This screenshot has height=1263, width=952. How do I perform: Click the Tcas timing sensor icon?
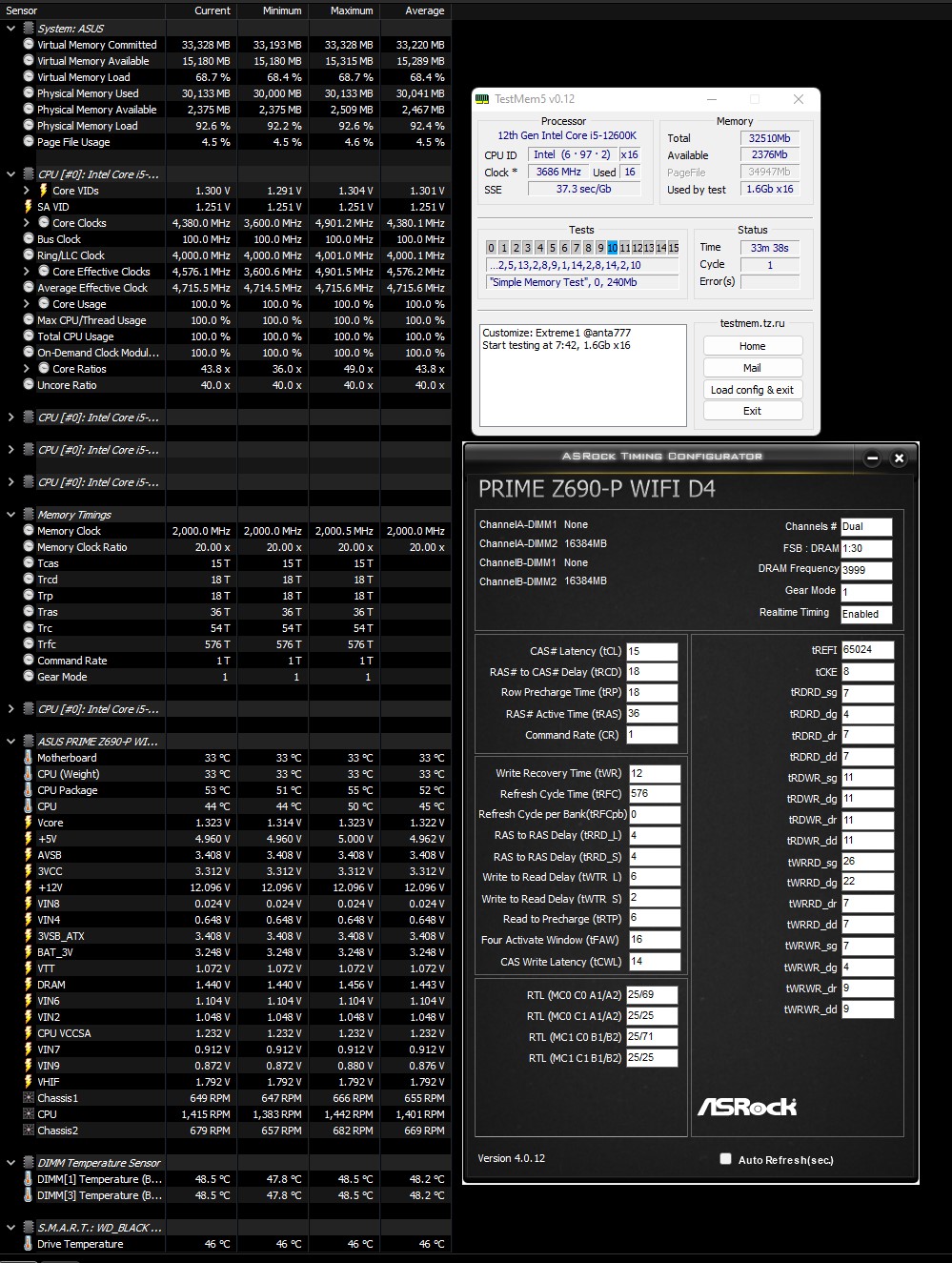[x=29, y=563]
